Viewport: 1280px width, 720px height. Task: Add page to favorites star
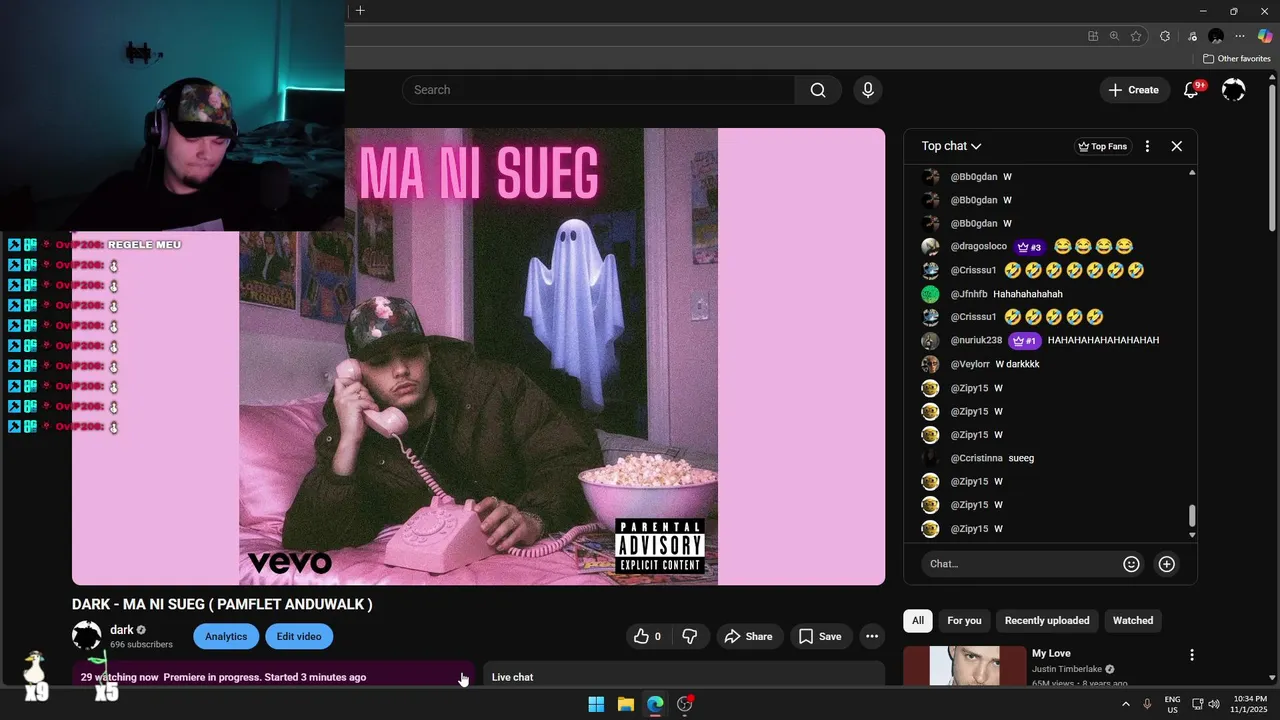point(1136,36)
